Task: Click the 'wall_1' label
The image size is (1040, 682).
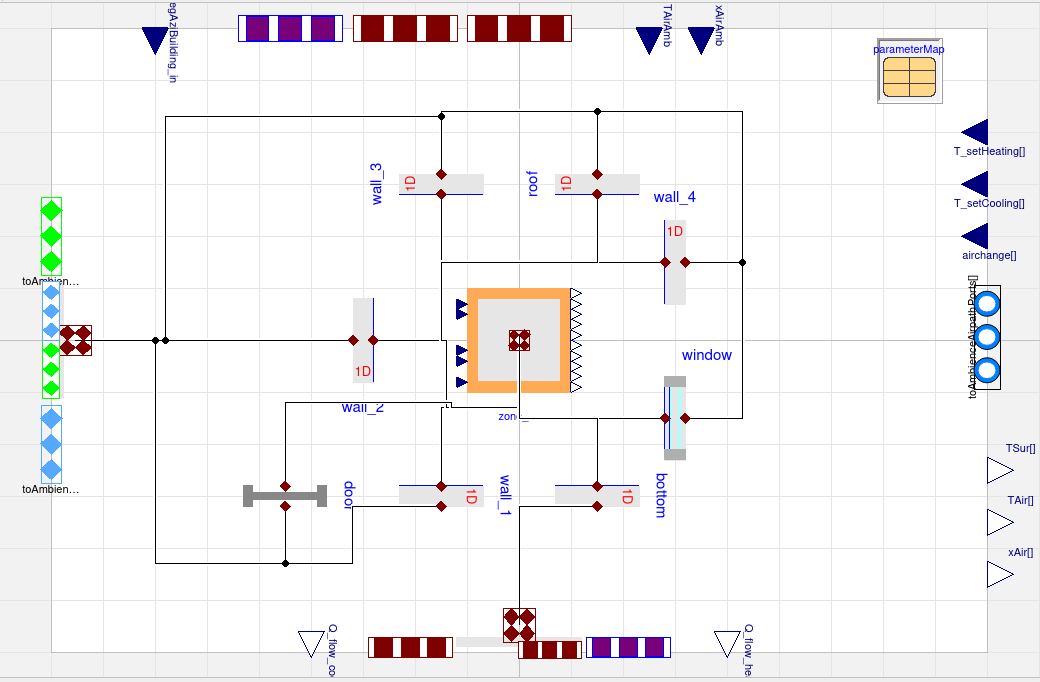Action: coord(505,495)
